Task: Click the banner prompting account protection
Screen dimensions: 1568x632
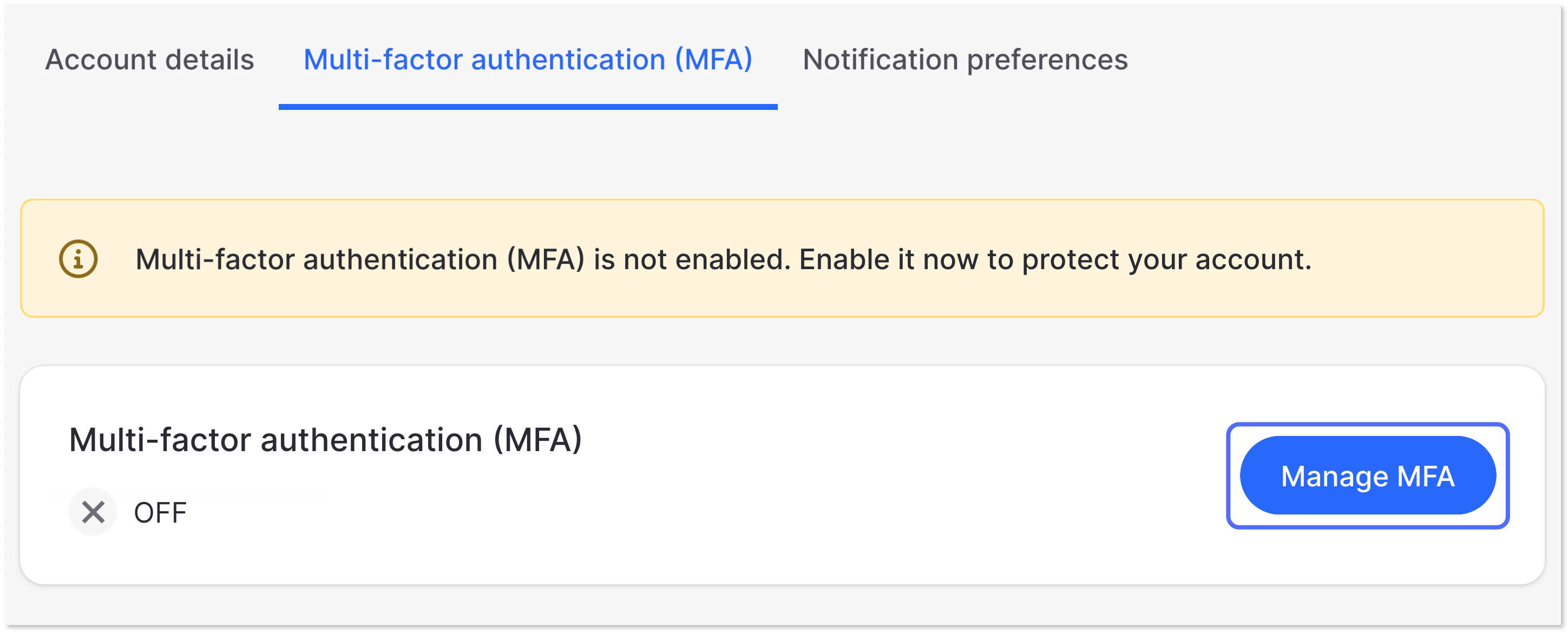Action: [784, 258]
